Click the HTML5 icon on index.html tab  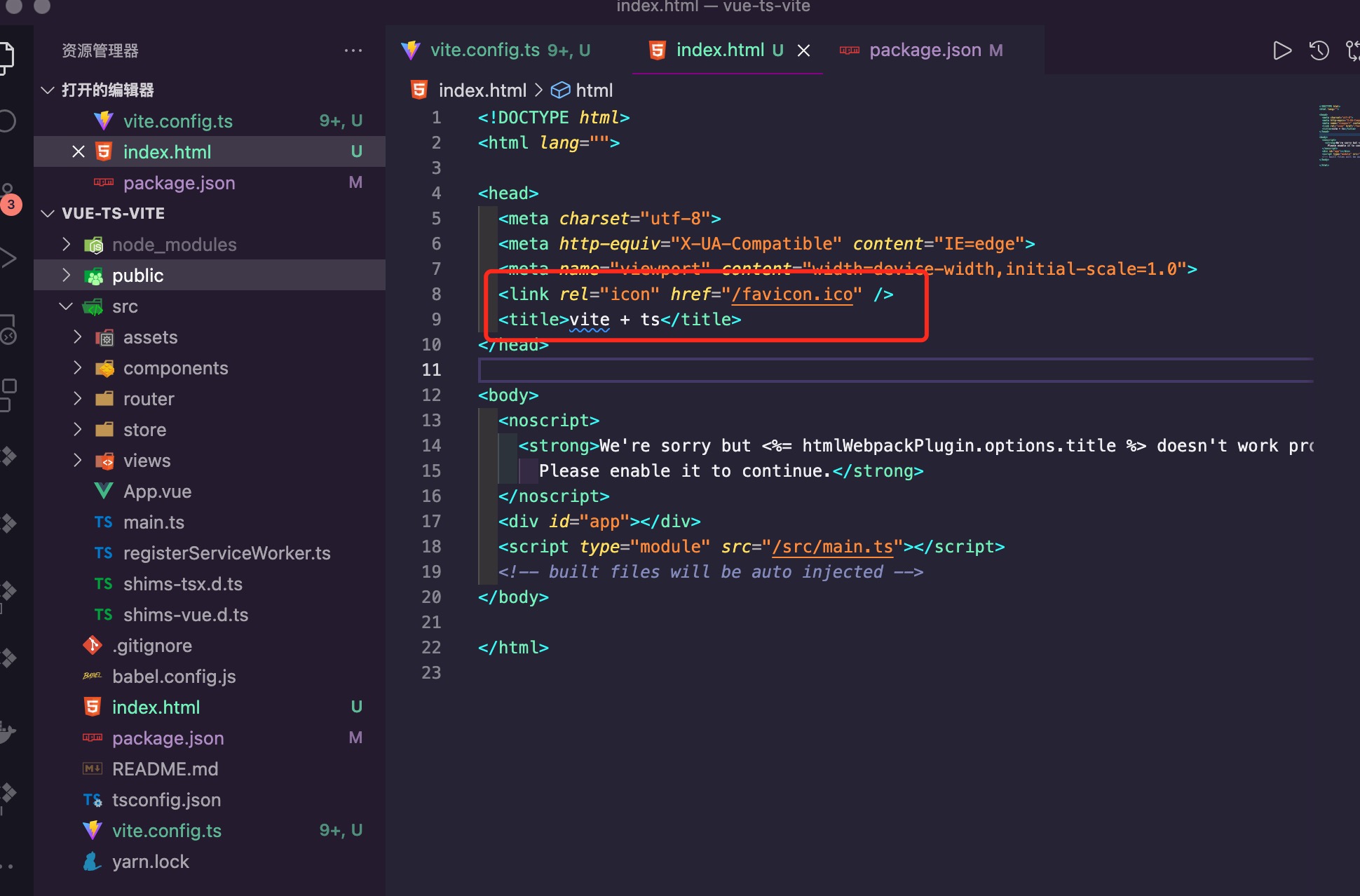tap(657, 50)
